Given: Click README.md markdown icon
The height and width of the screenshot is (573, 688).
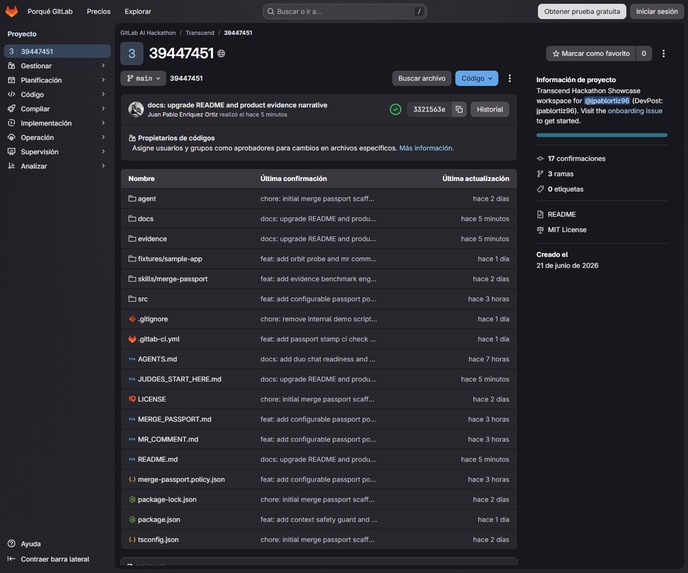Looking at the screenshot, I should click(x=132, y=459).
